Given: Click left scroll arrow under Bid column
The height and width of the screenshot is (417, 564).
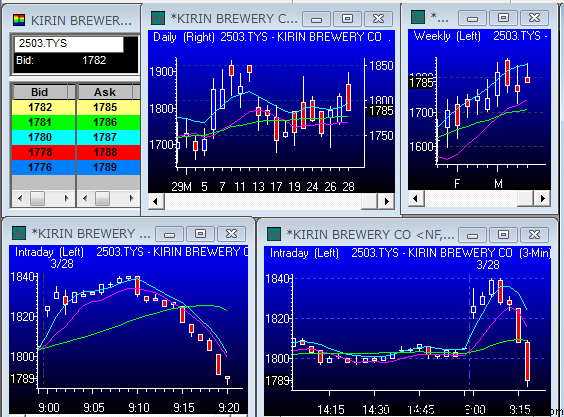Looking at the screenshot, I should (20, 198).
